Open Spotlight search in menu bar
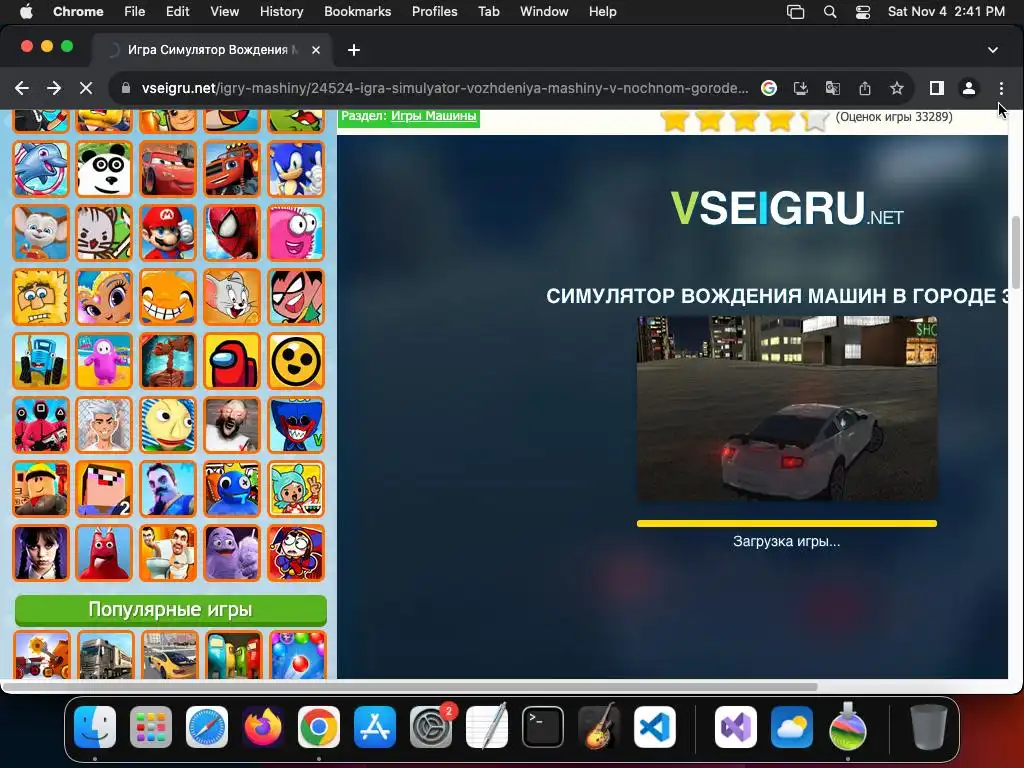 [829, 11]
